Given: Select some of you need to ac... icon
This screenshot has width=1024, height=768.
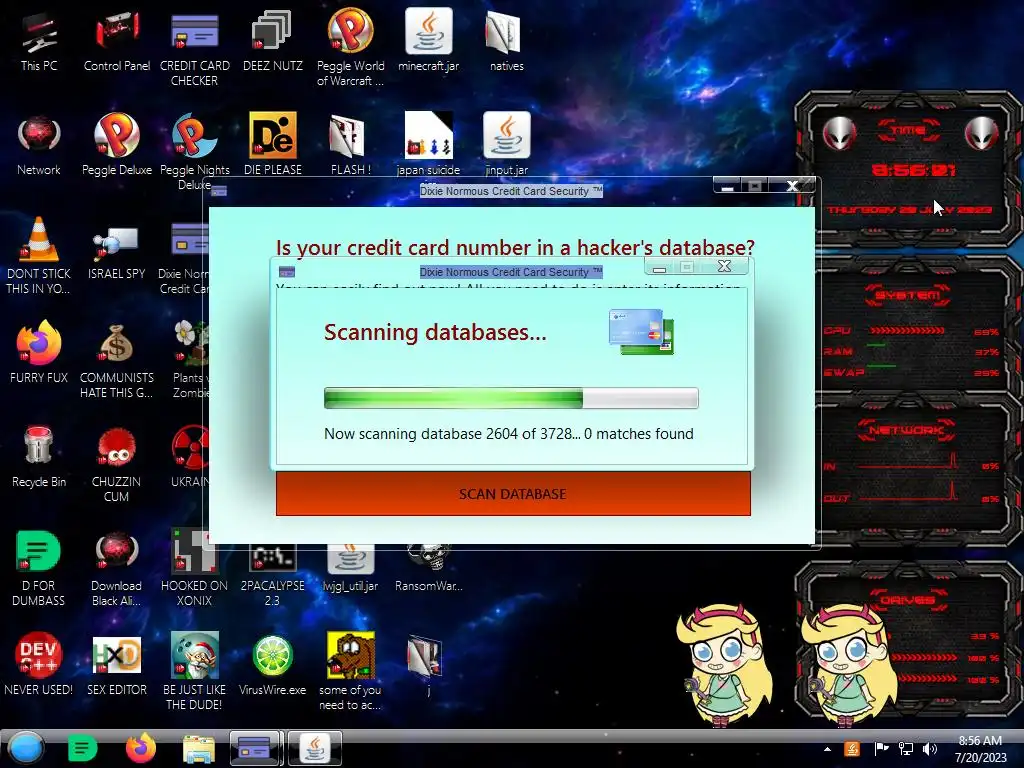Looking at the screenshot, I should pos(351,671).
